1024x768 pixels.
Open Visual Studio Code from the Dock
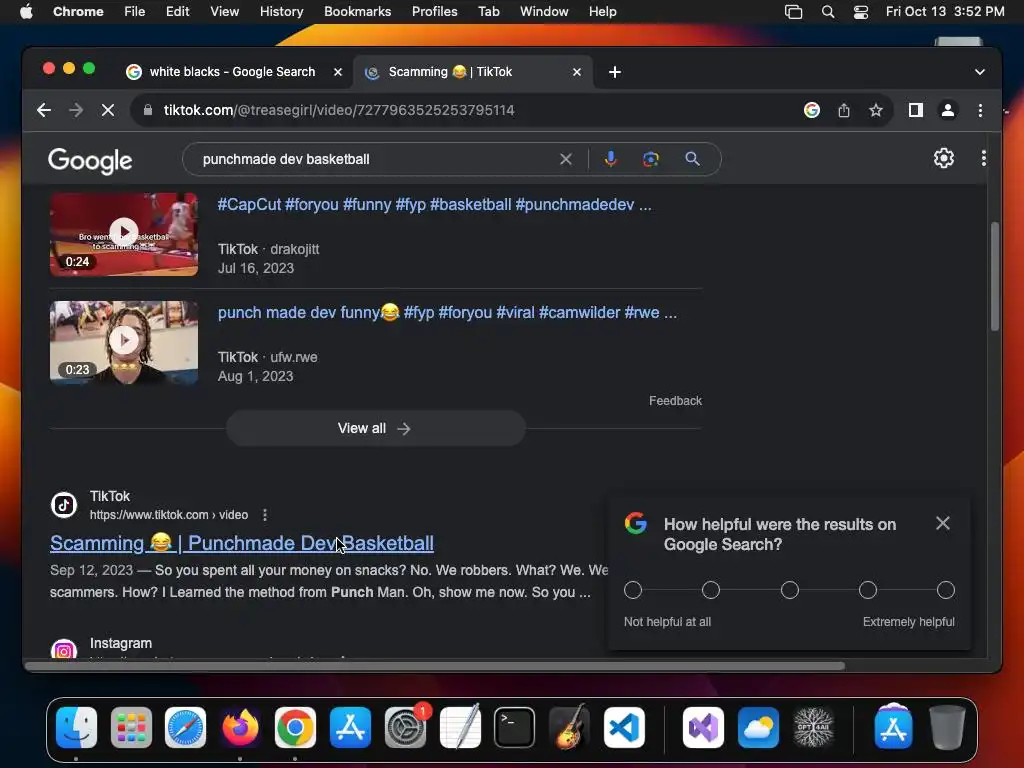tap(624, 728)
